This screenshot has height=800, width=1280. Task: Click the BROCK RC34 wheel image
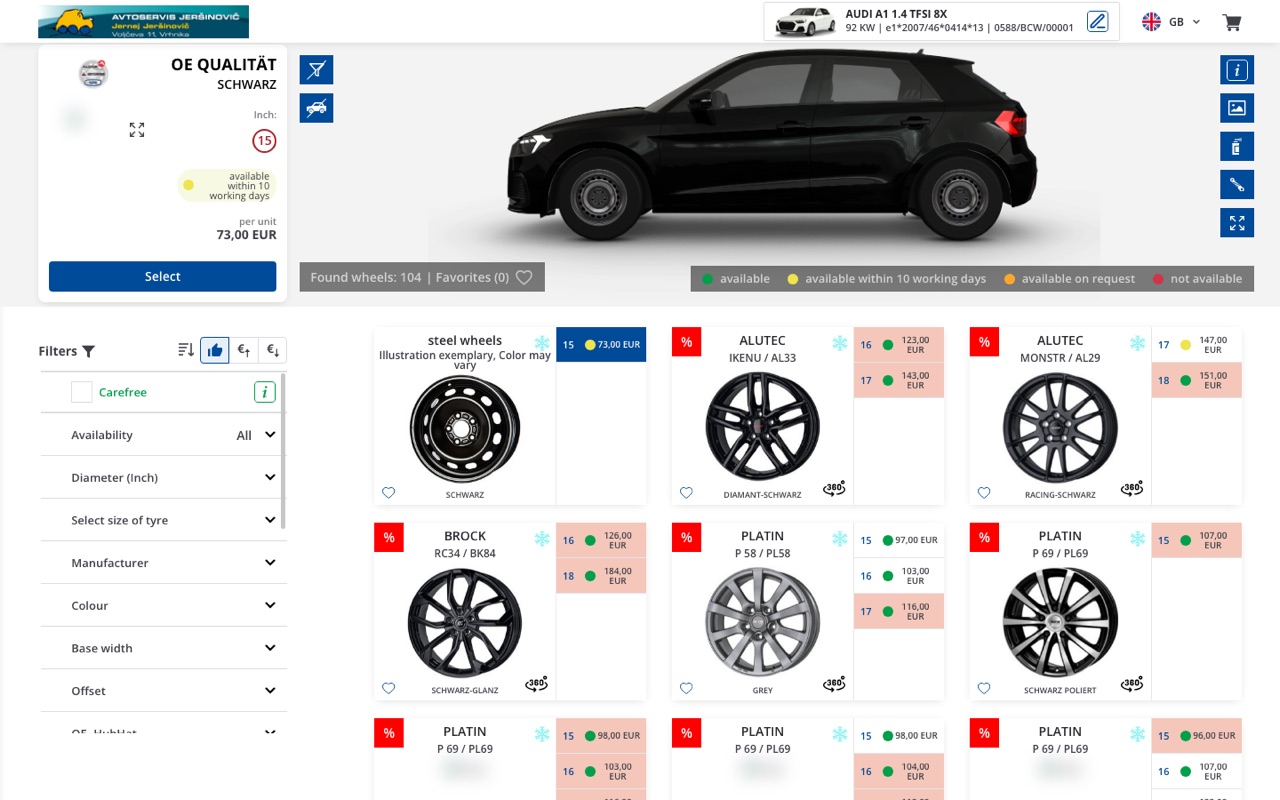pyautogui.click(x=465, y=622)
